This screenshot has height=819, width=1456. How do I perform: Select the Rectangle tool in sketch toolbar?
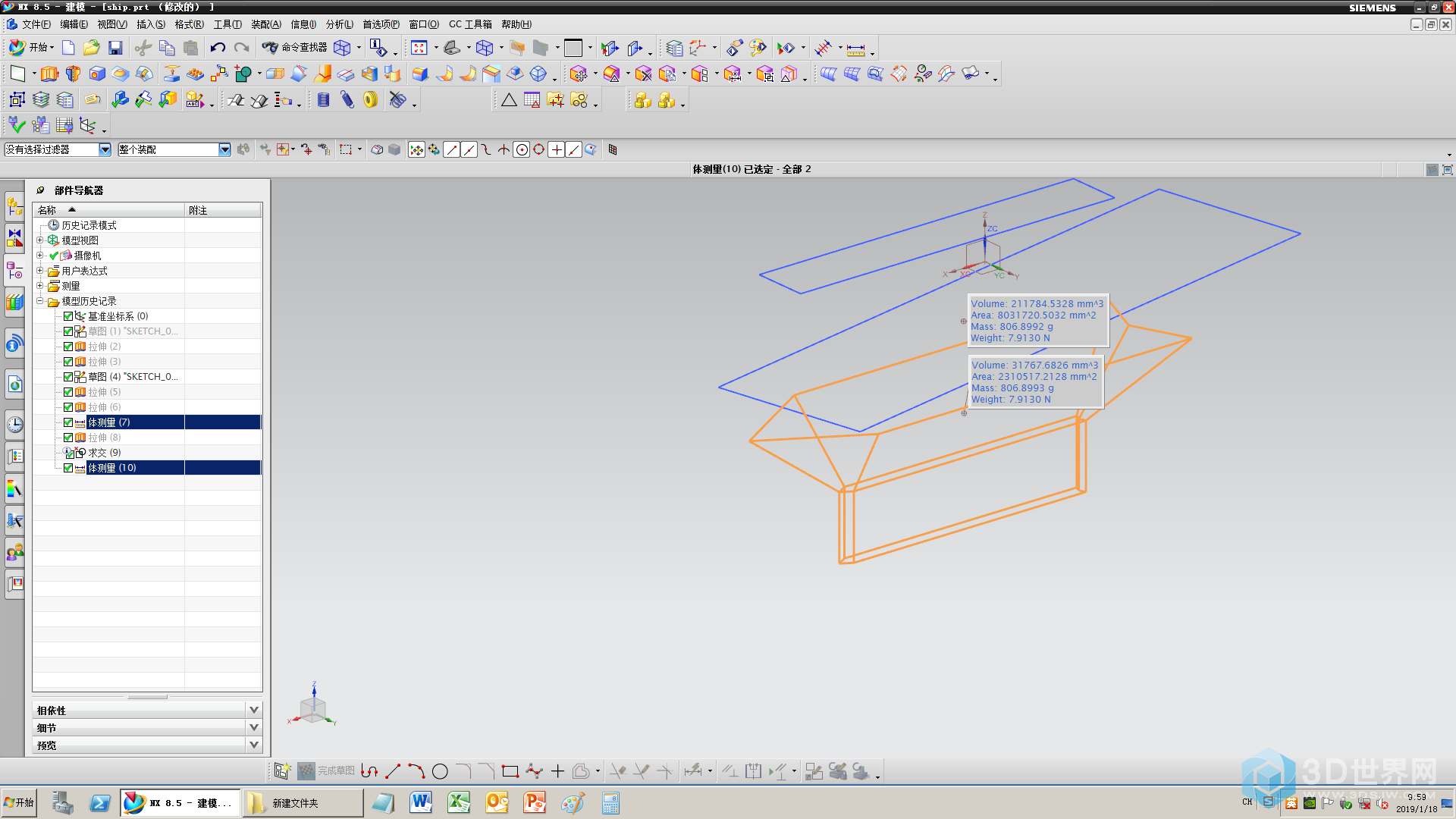[x=510, y=771]
